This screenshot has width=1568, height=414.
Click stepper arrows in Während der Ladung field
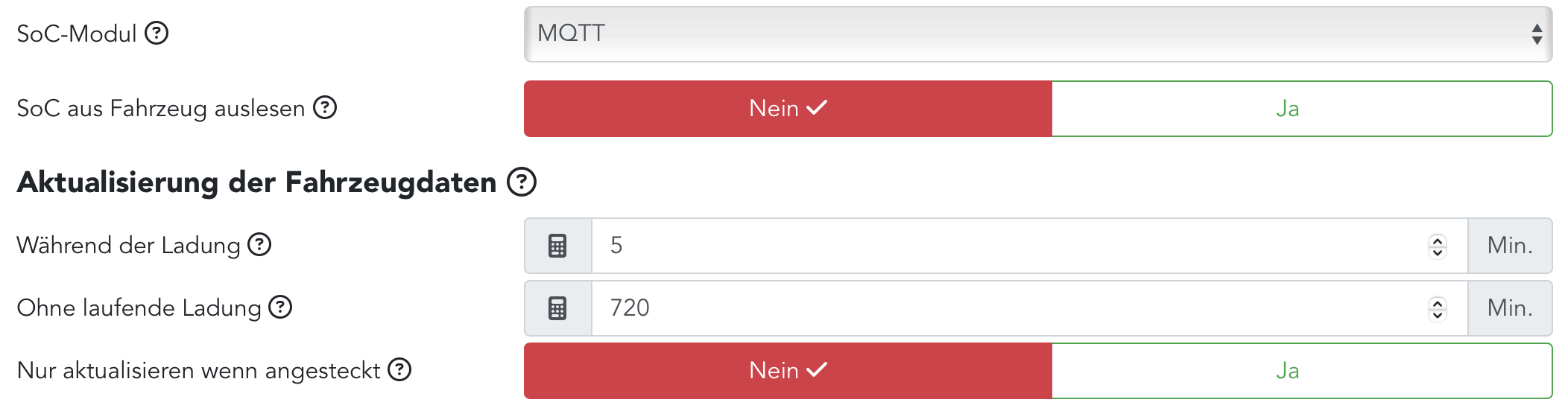click(1438, 246)
